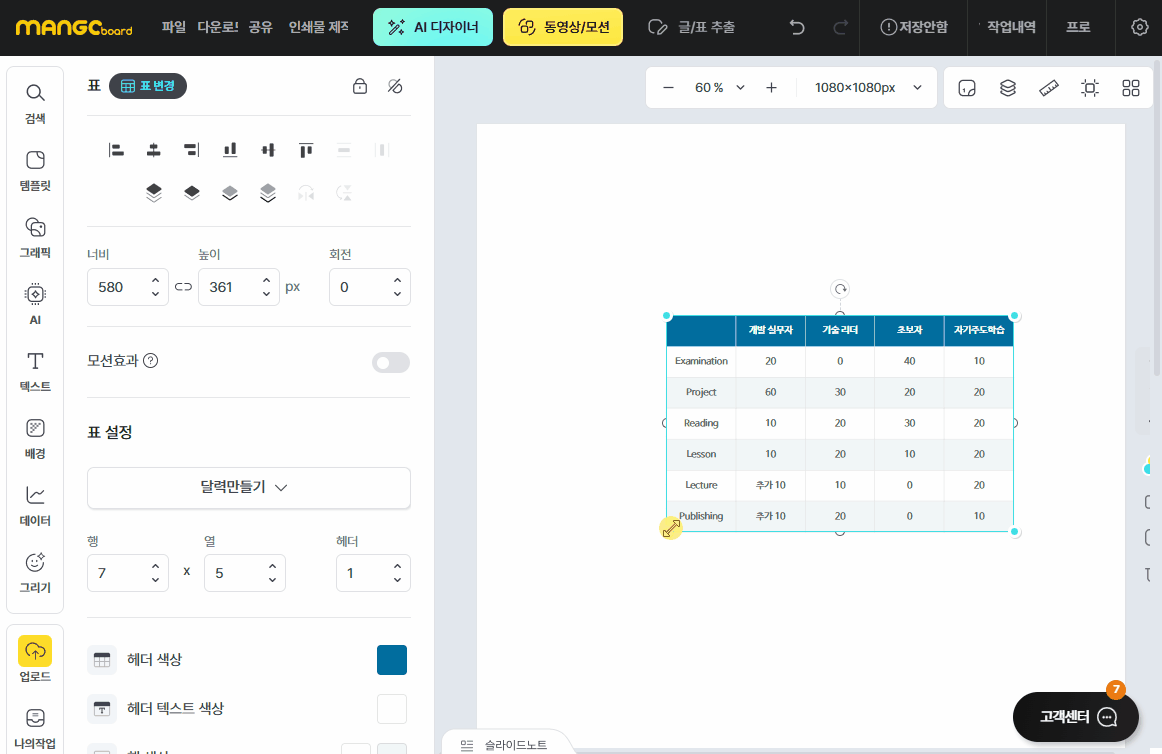Open the 60% zoom level dropdown

pos(720,88)
